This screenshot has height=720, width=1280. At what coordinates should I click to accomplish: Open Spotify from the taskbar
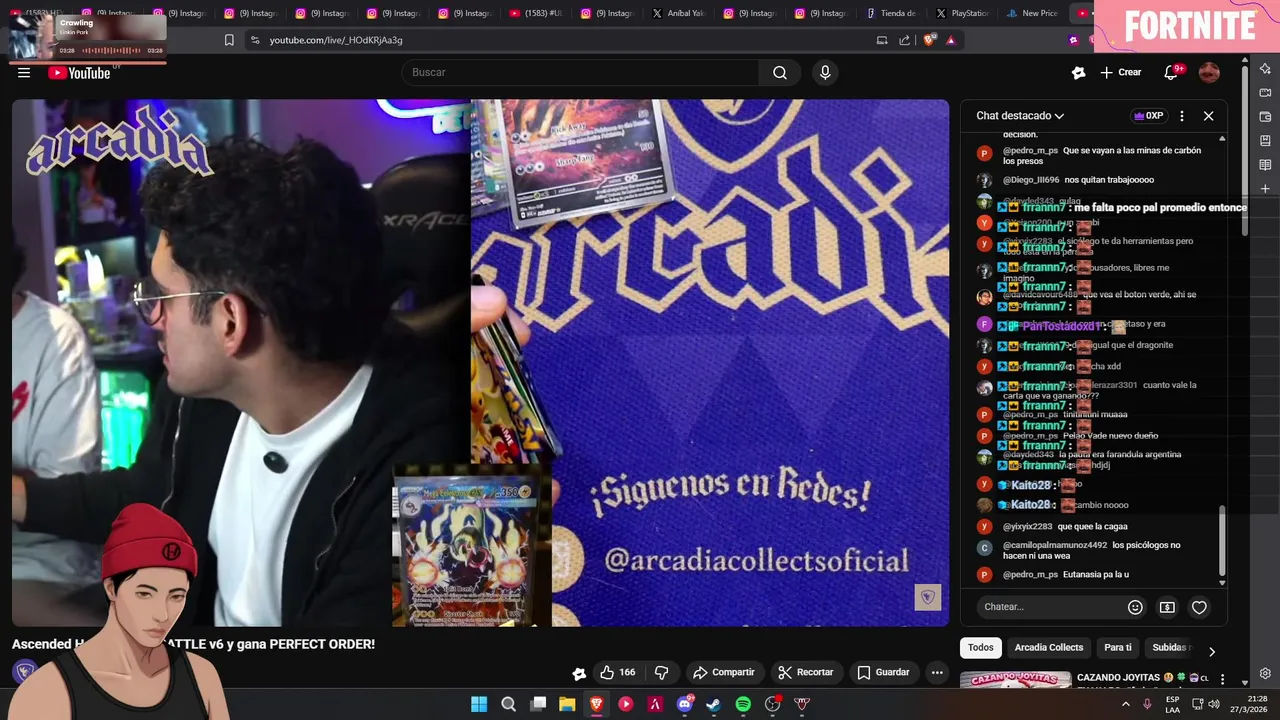coord(743,704)
